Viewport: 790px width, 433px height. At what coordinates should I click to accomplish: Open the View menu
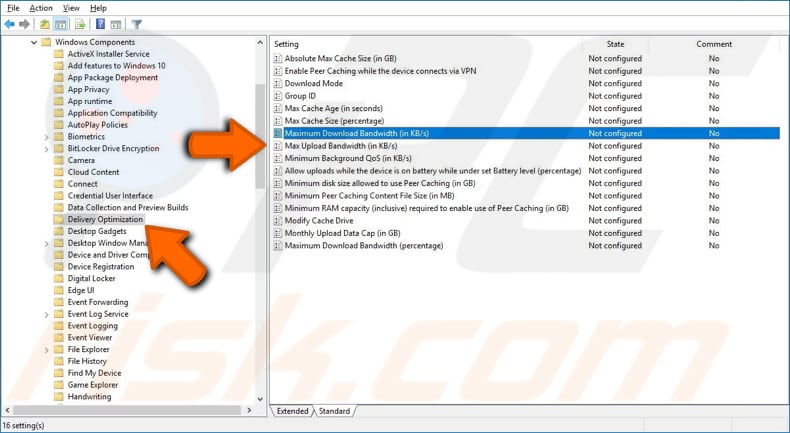point(71,8)
